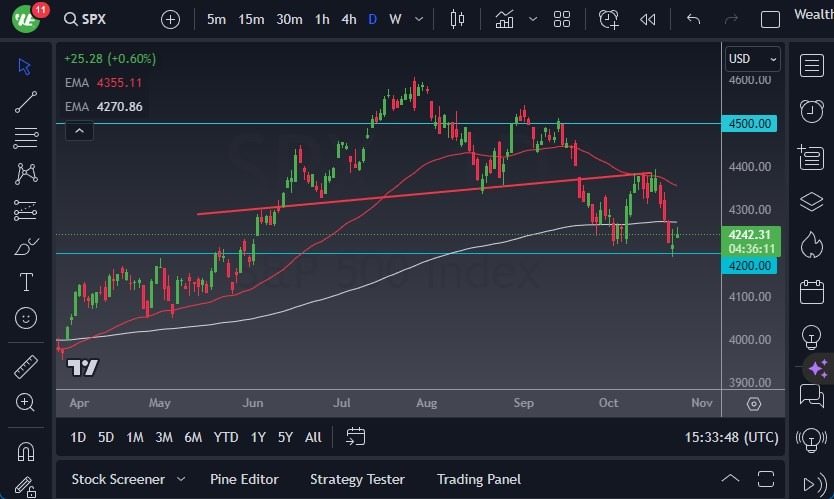The width and height of the screenshot is (834, 499).
Task: Select the daily D timeframe
Action: (x=372, y=19)
